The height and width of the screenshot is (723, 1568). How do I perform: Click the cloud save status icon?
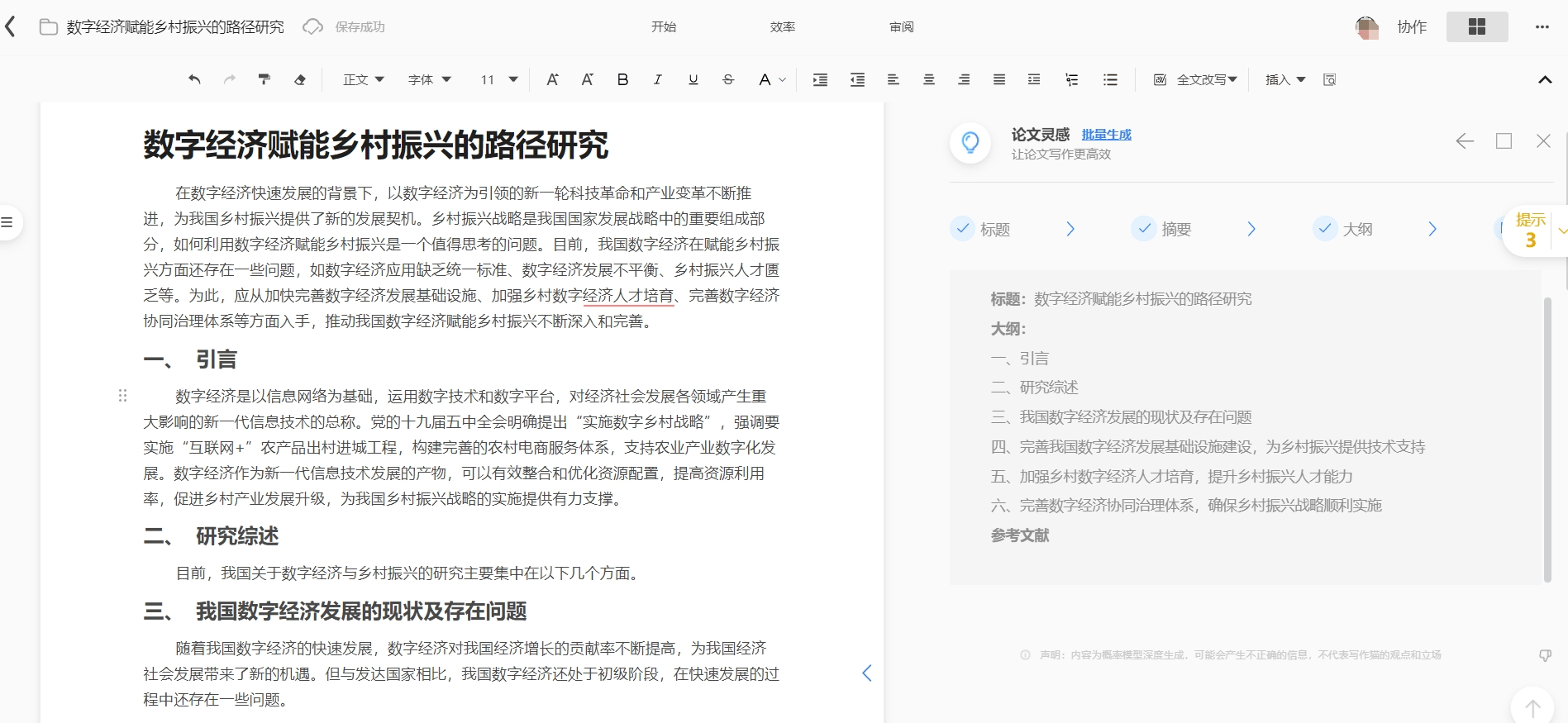312,26
